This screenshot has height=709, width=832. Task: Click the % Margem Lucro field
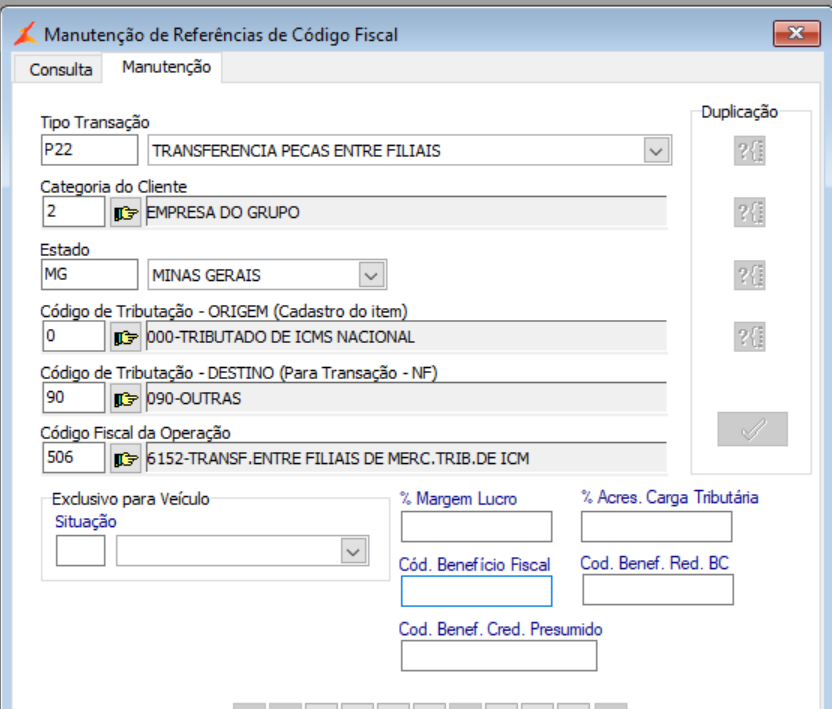coord(476,526)
